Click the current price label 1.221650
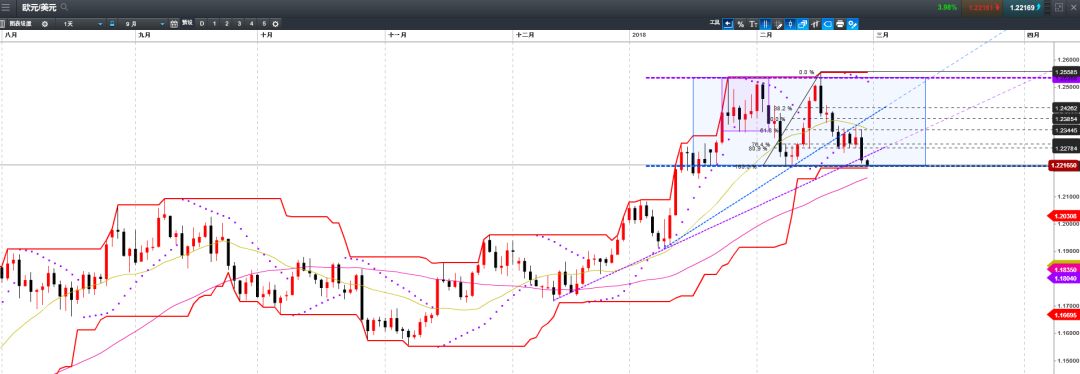 (x=1063, y=166)
